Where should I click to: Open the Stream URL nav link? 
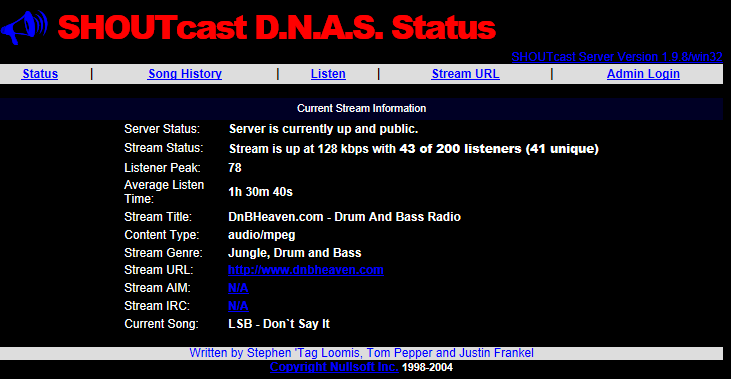point(465,74)
